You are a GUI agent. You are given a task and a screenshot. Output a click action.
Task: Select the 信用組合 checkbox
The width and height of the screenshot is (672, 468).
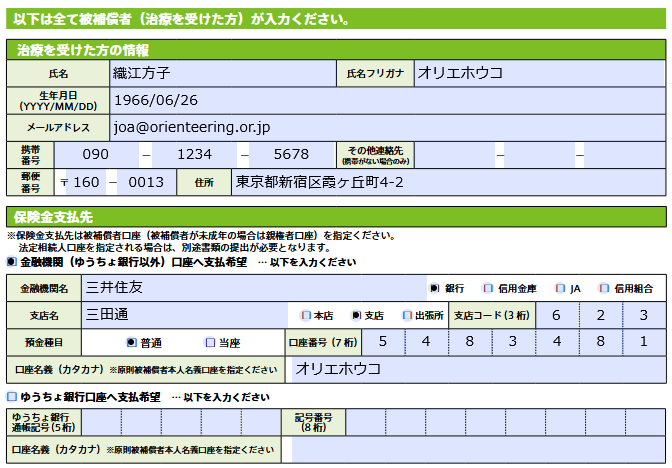604,288
